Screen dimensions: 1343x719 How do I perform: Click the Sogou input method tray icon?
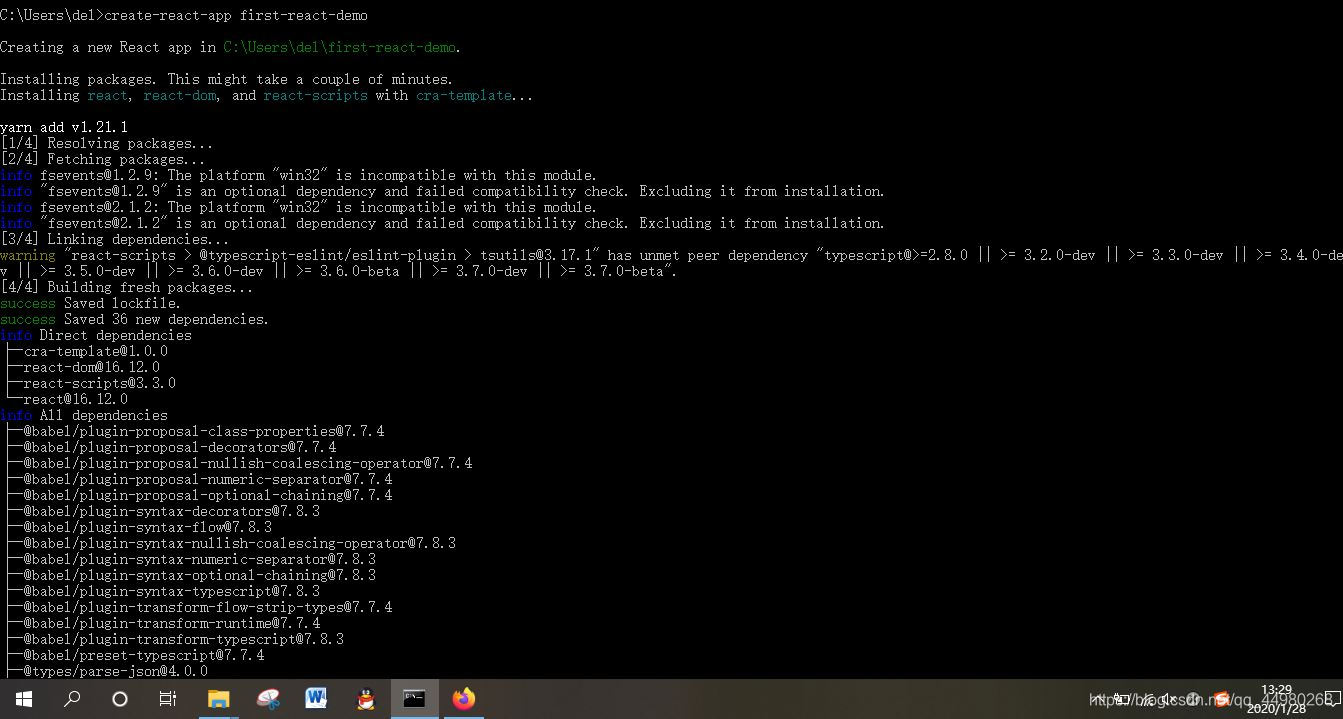point(1222,700)
